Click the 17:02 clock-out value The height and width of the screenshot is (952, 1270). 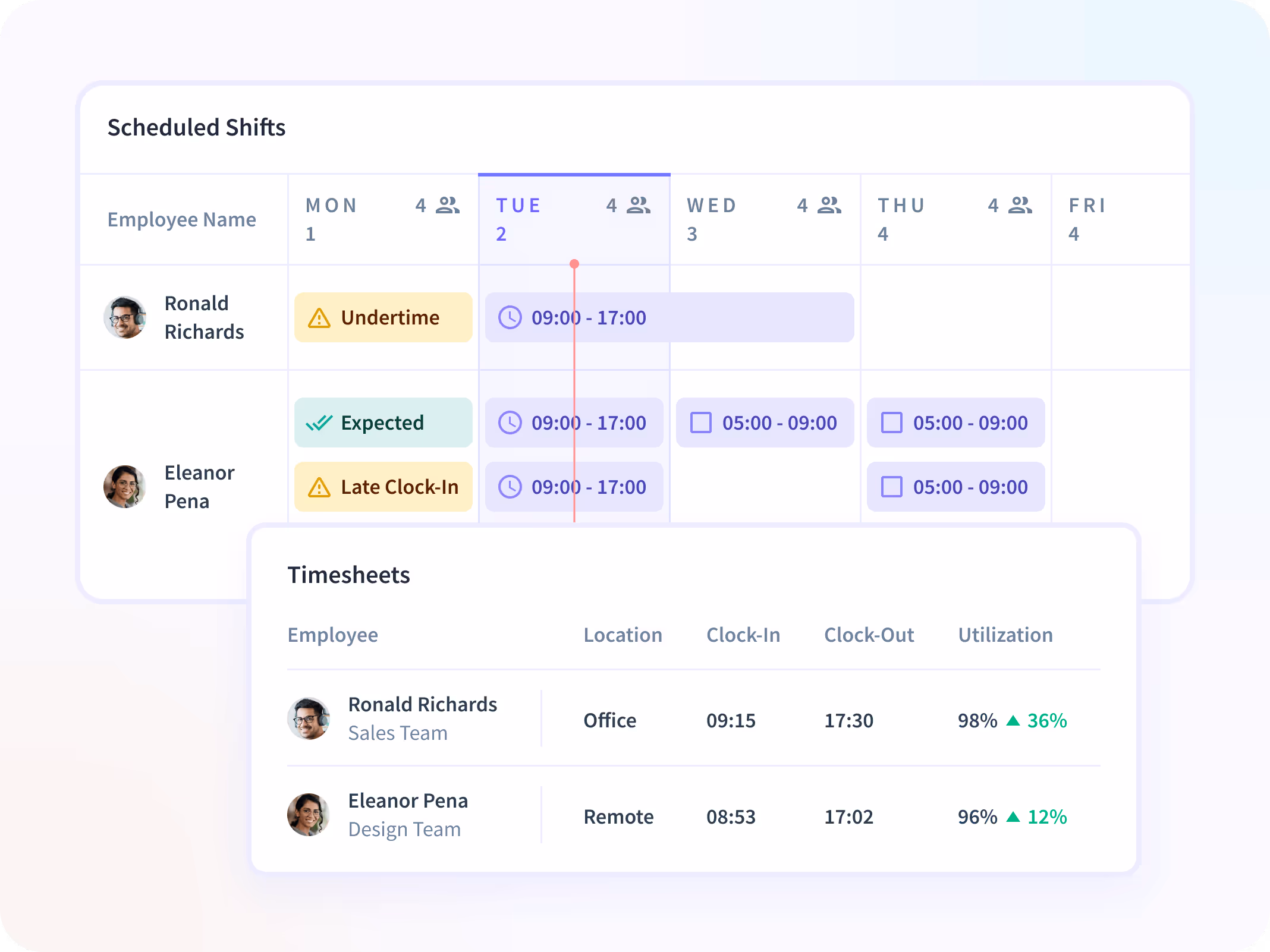[849, 817]
